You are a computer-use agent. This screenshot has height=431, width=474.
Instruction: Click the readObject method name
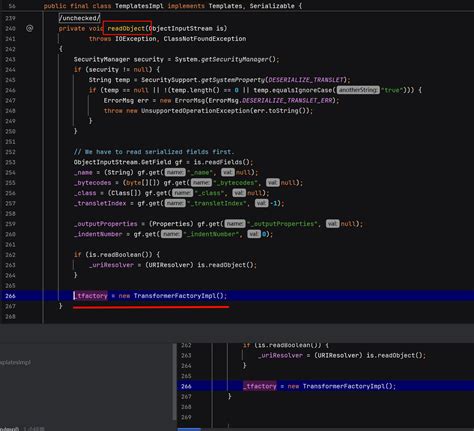(126, 29)
